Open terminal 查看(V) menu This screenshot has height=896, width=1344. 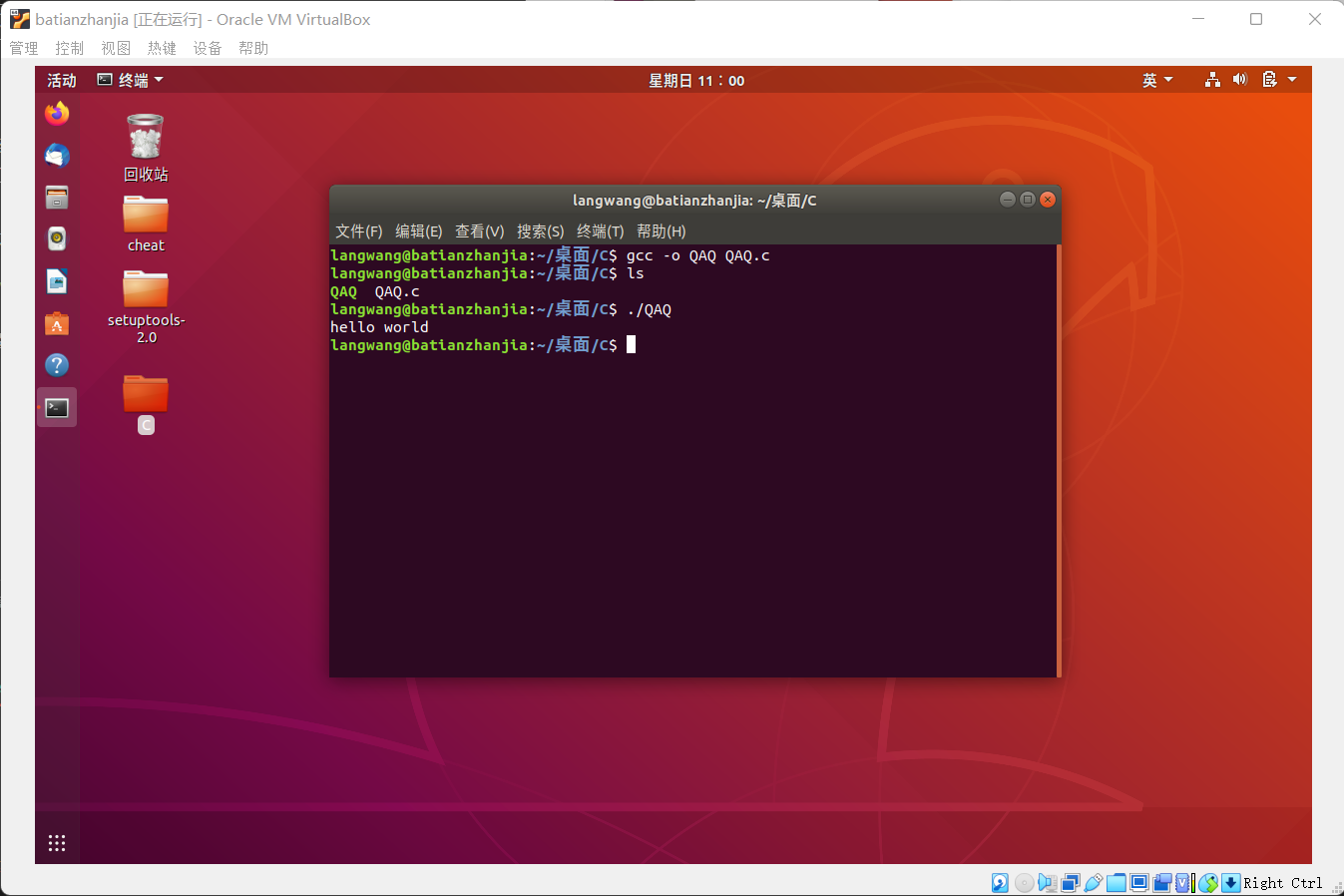[480, 231]
